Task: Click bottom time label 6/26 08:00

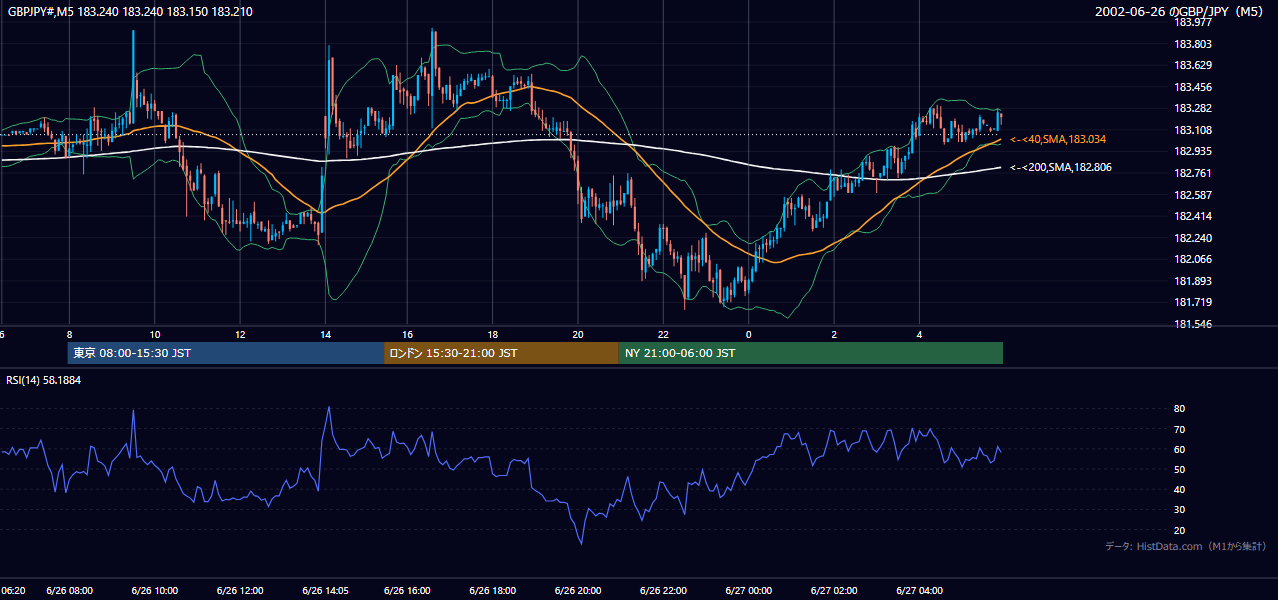Action: pyautogui.click(x=69, y=590)
